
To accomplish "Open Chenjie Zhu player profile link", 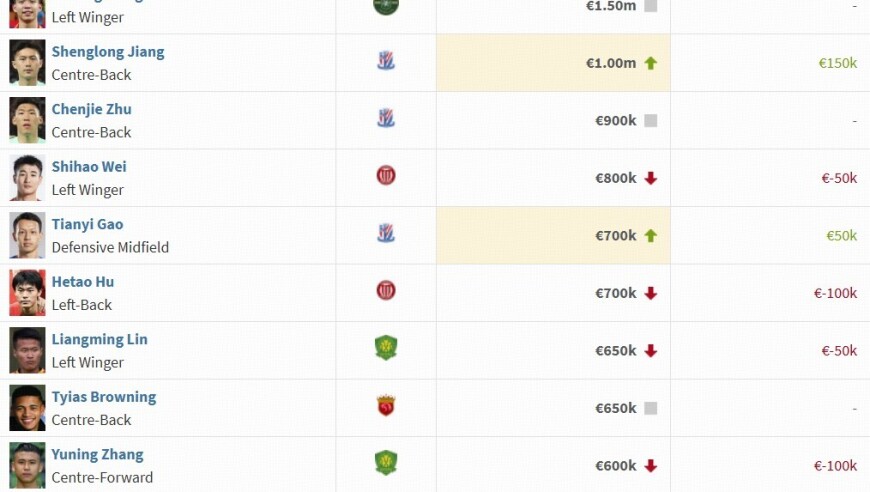I will pyautogui.click(x=91, y=109).
